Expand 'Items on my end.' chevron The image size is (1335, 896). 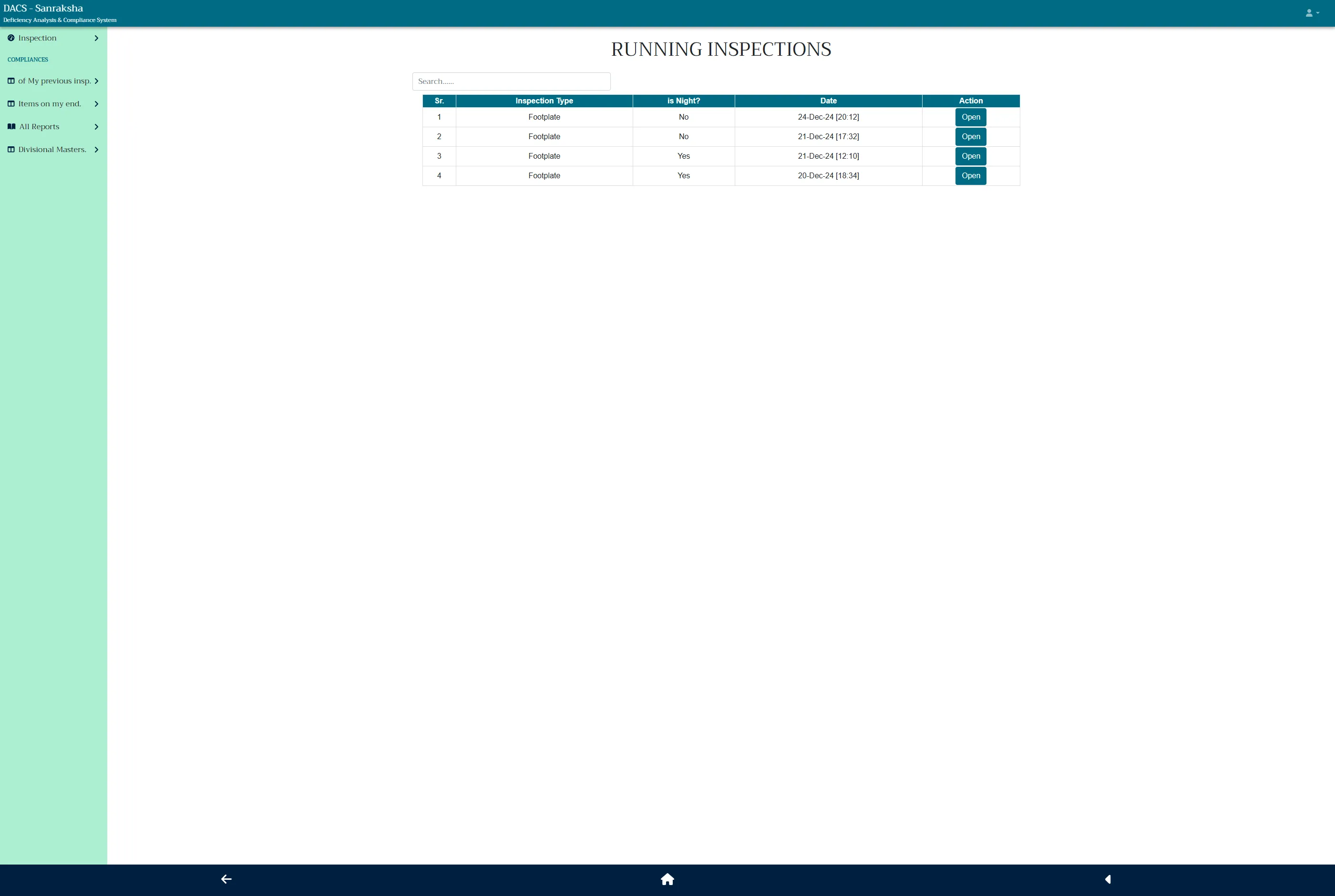96,103
